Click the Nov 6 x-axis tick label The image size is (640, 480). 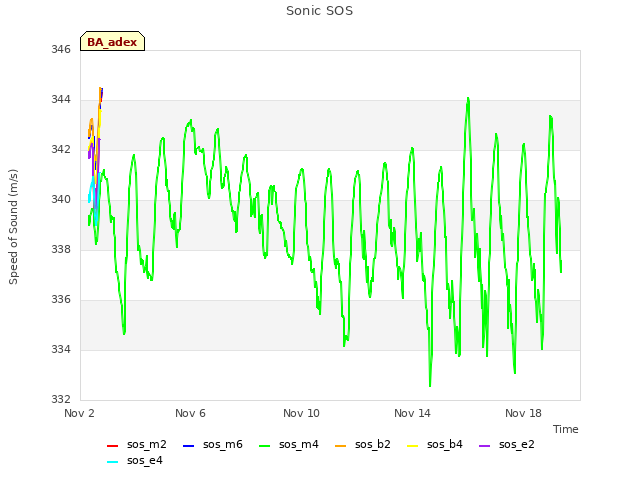click(x=190, y=413)
